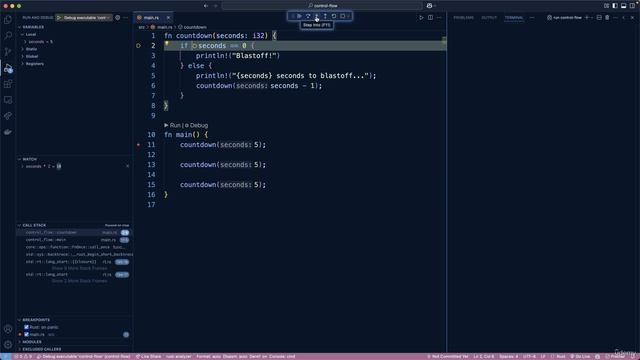Image resolution: width=640 pixels, height=360 pixels.
Task: Click the command center search box
Action: [322, 6]
